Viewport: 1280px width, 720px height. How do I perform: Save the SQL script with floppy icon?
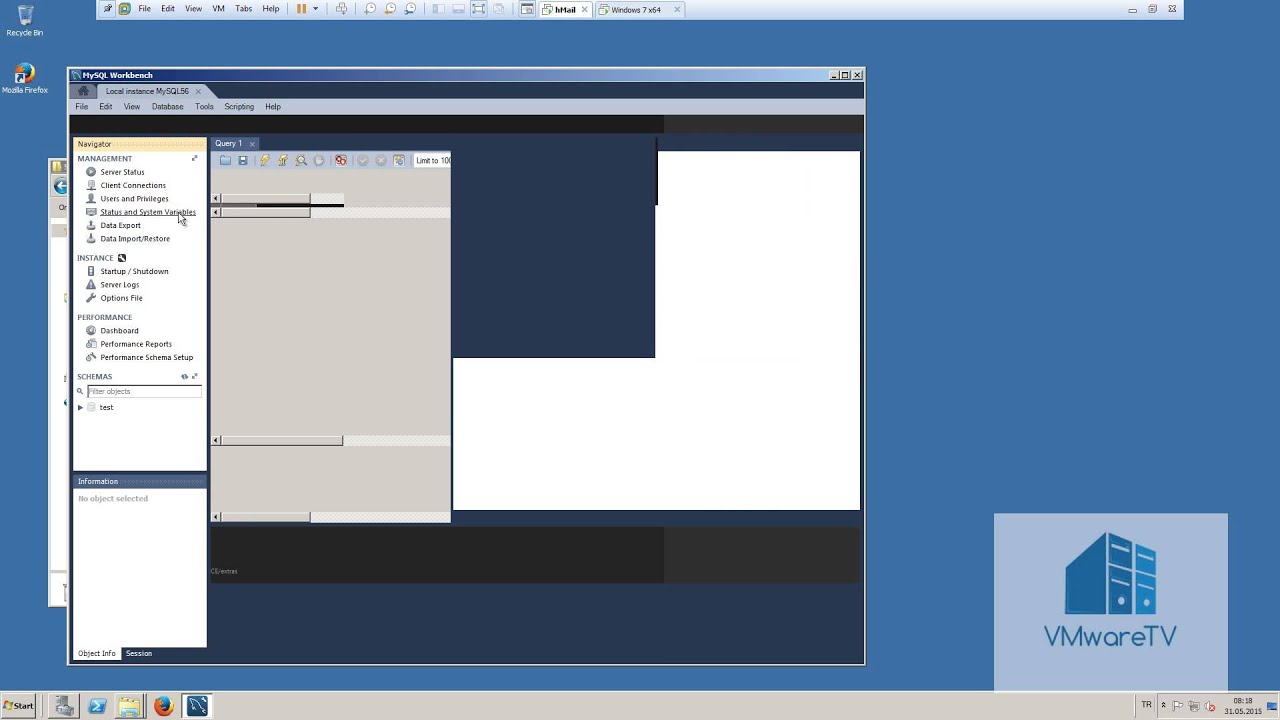(243, 160)
